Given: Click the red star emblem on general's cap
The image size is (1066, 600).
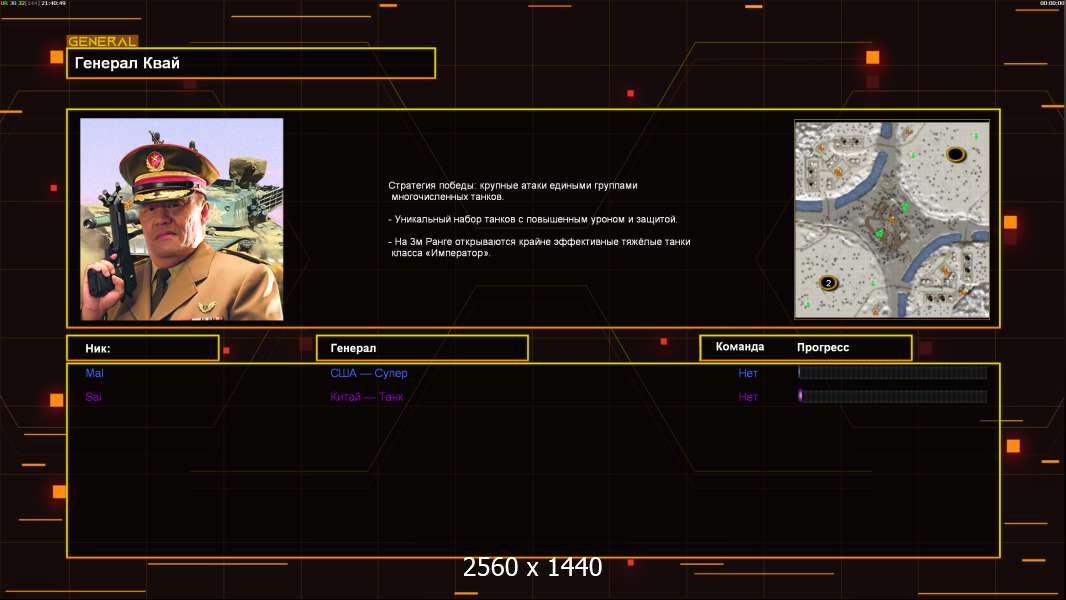Looking at the screenshot, I should pyautogui.click(x=155, y=160).
